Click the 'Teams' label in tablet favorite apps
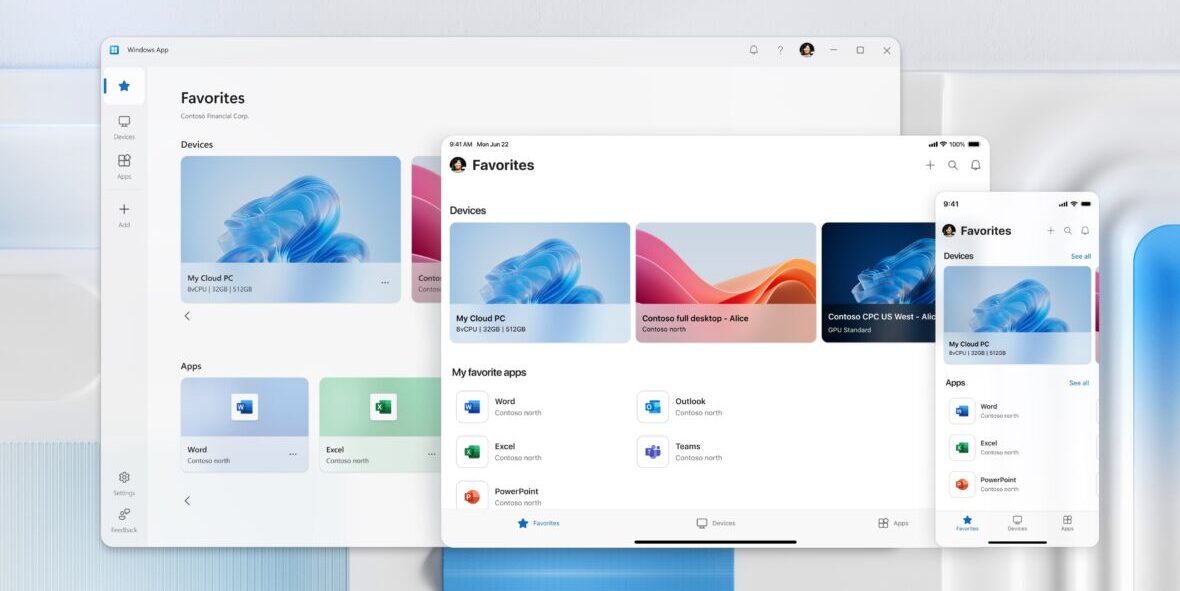Screen dimensions: 1180x591 tap(688, 446)
